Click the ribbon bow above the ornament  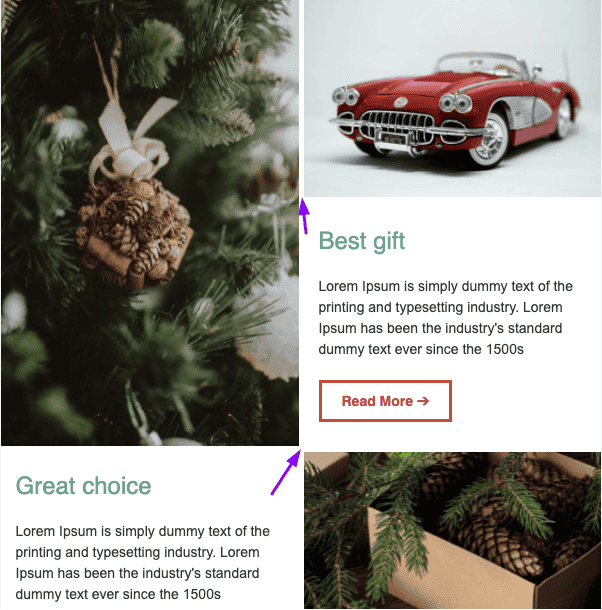point(131,142)
